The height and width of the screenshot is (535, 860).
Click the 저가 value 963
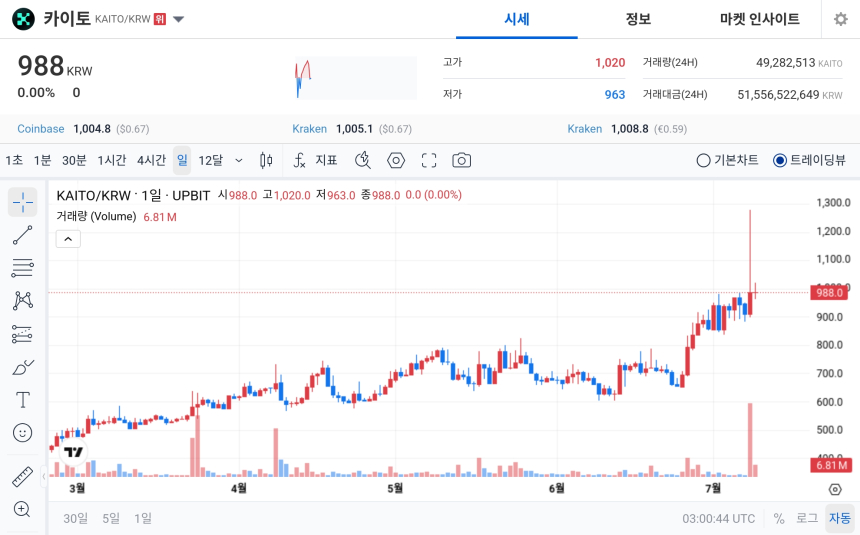coord(615,94)
